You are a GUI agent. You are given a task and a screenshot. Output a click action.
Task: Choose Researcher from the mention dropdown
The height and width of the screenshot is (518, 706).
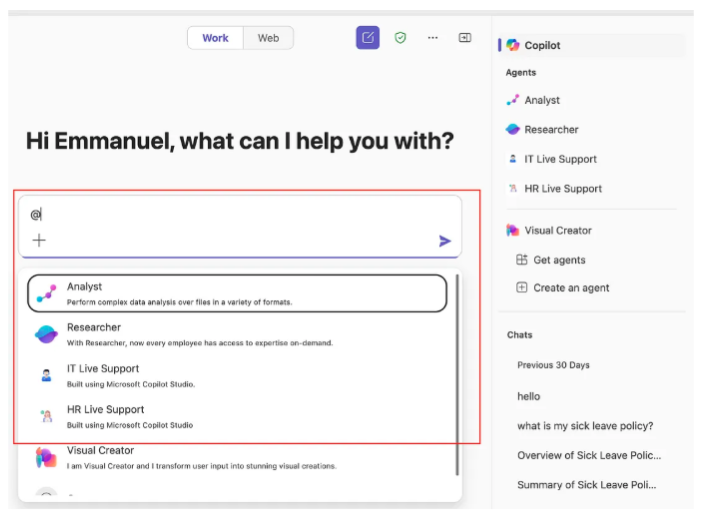(x=236, y=334)
